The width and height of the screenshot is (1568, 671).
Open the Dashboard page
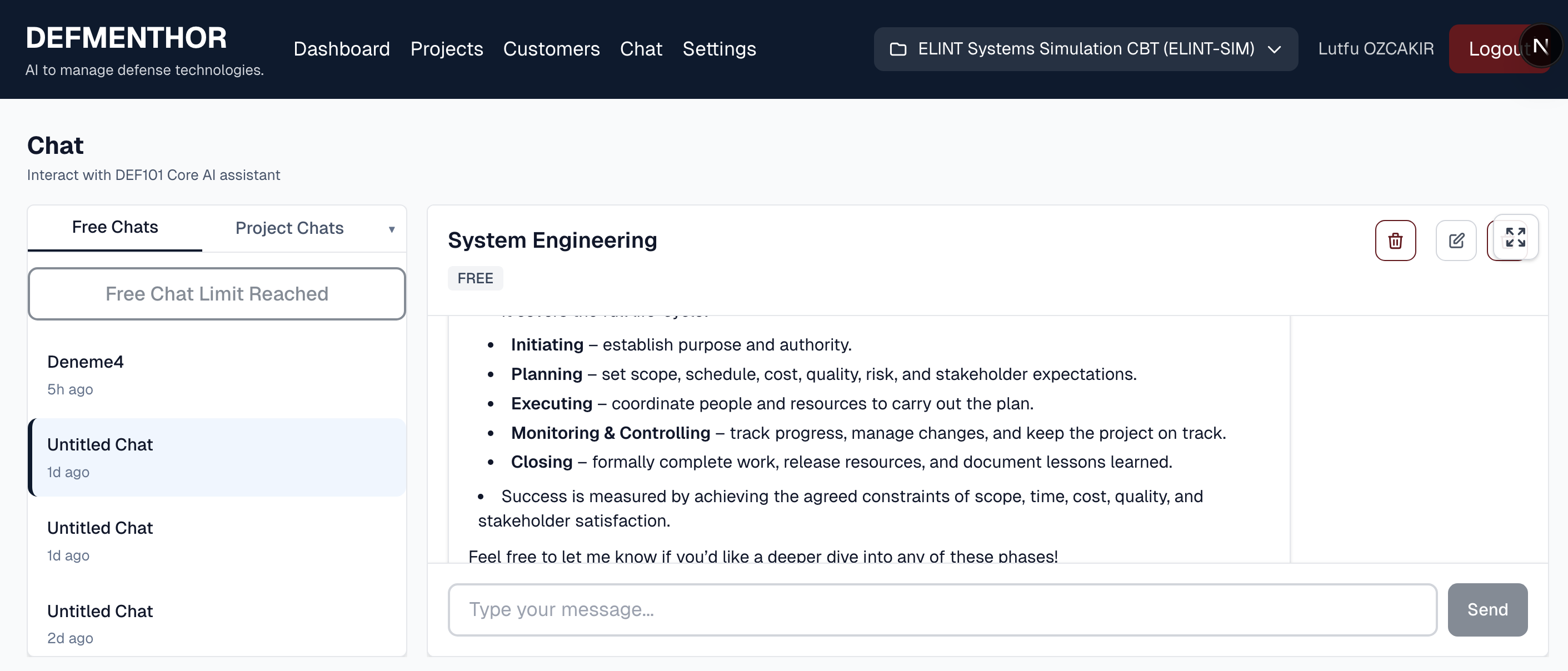342,49
